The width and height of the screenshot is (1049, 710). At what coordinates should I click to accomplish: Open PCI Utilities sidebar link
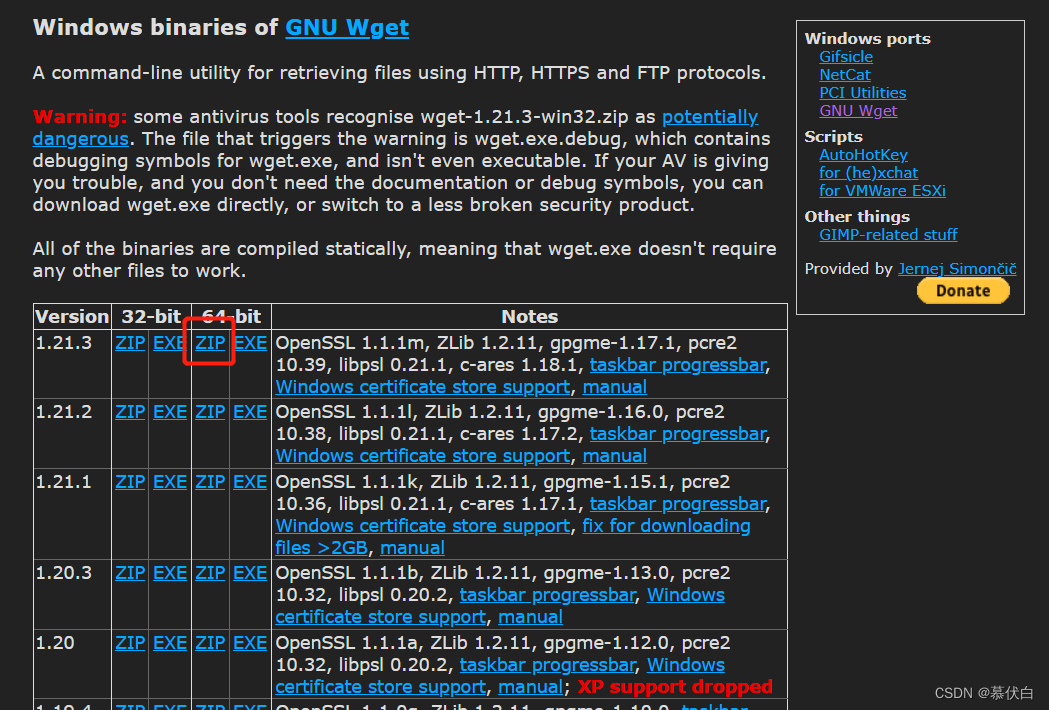[x=862, y=93]
